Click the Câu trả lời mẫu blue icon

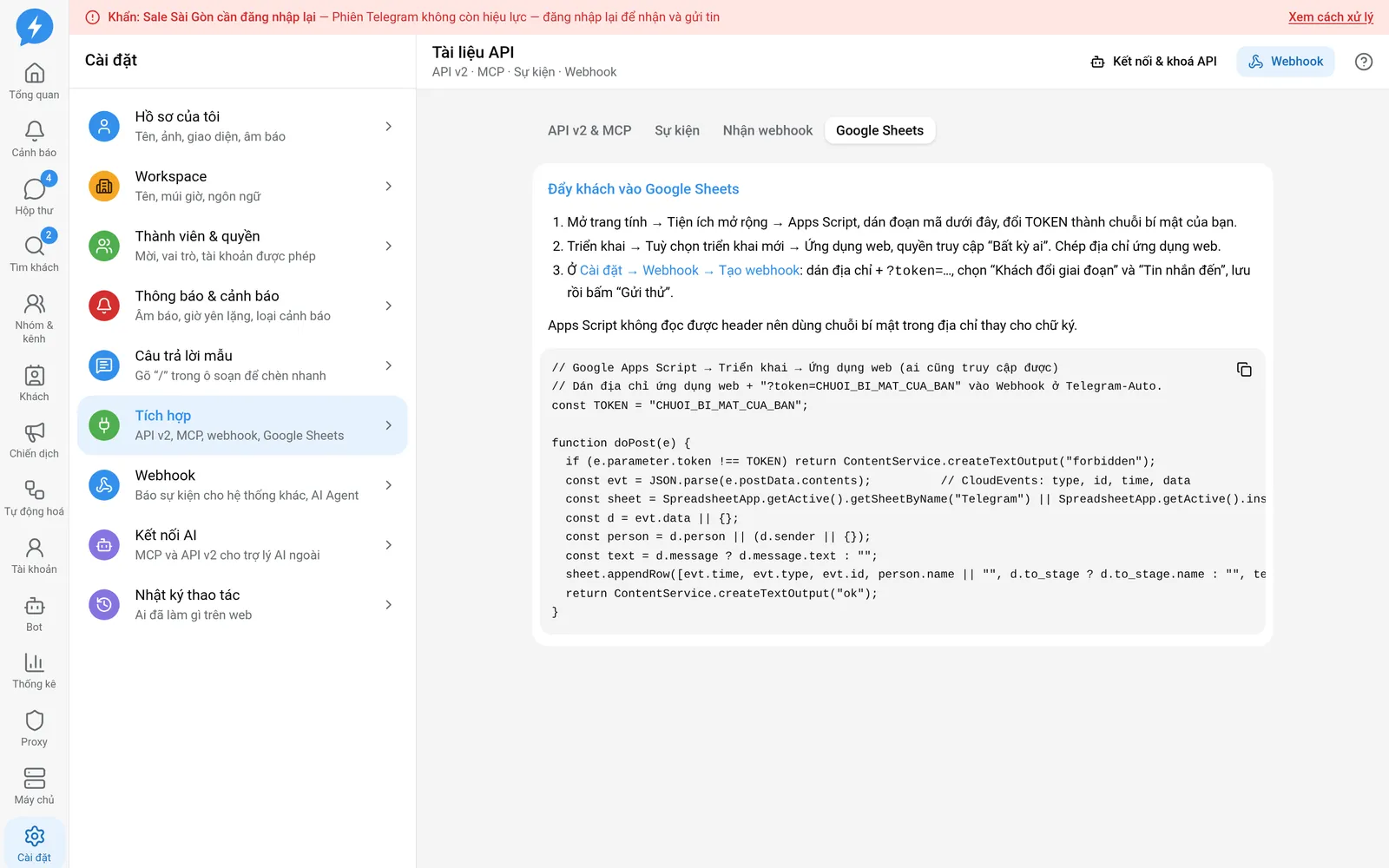coord(104,366)
